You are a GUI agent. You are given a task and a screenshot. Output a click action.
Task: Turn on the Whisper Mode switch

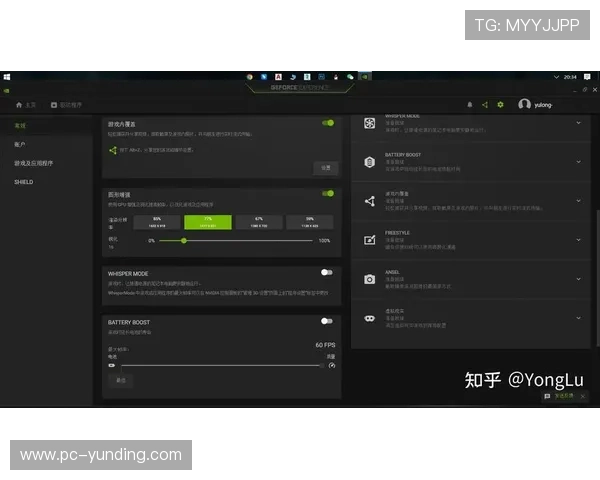pos(326,272)
